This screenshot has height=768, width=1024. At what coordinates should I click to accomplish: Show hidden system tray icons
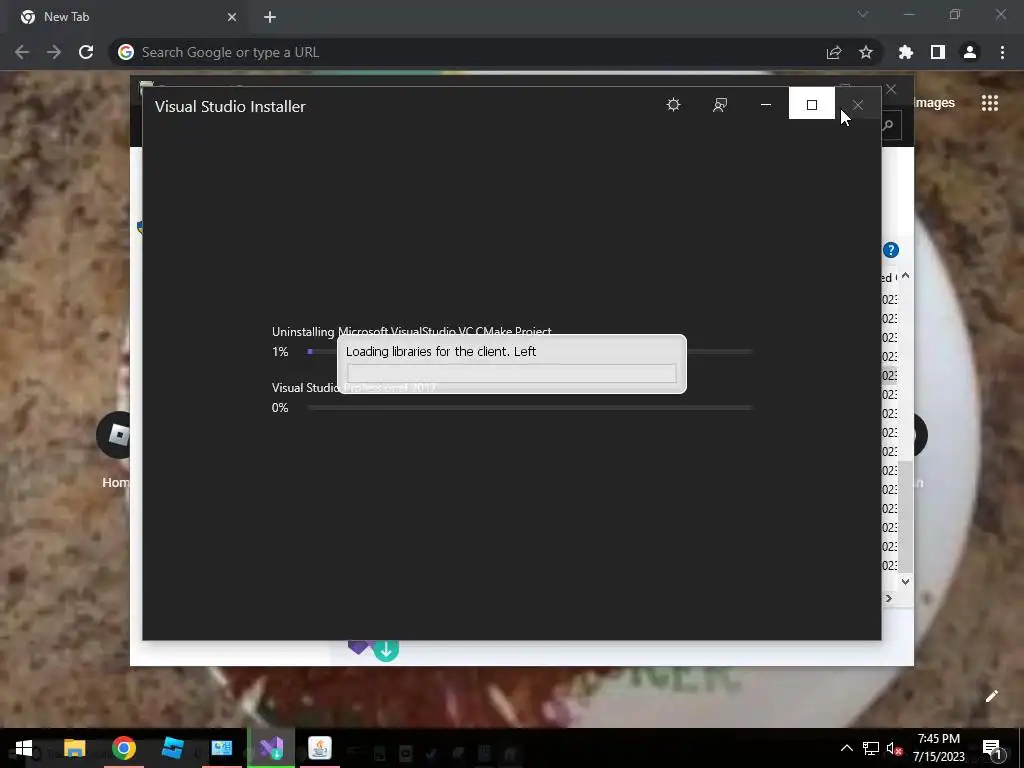[846, 748]
